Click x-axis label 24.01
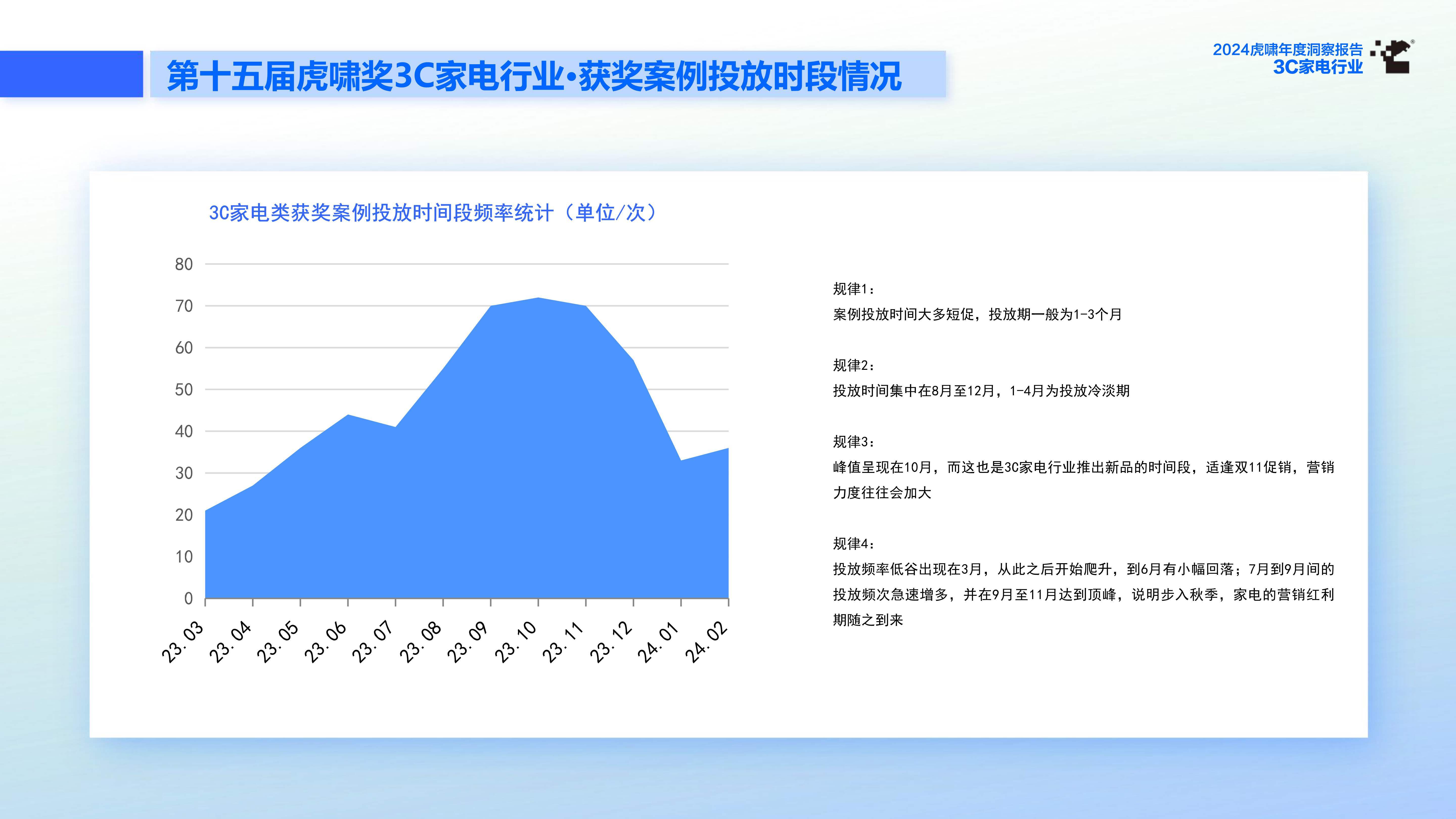Screen dimensions: 1456x819 (x=658, y=642)
